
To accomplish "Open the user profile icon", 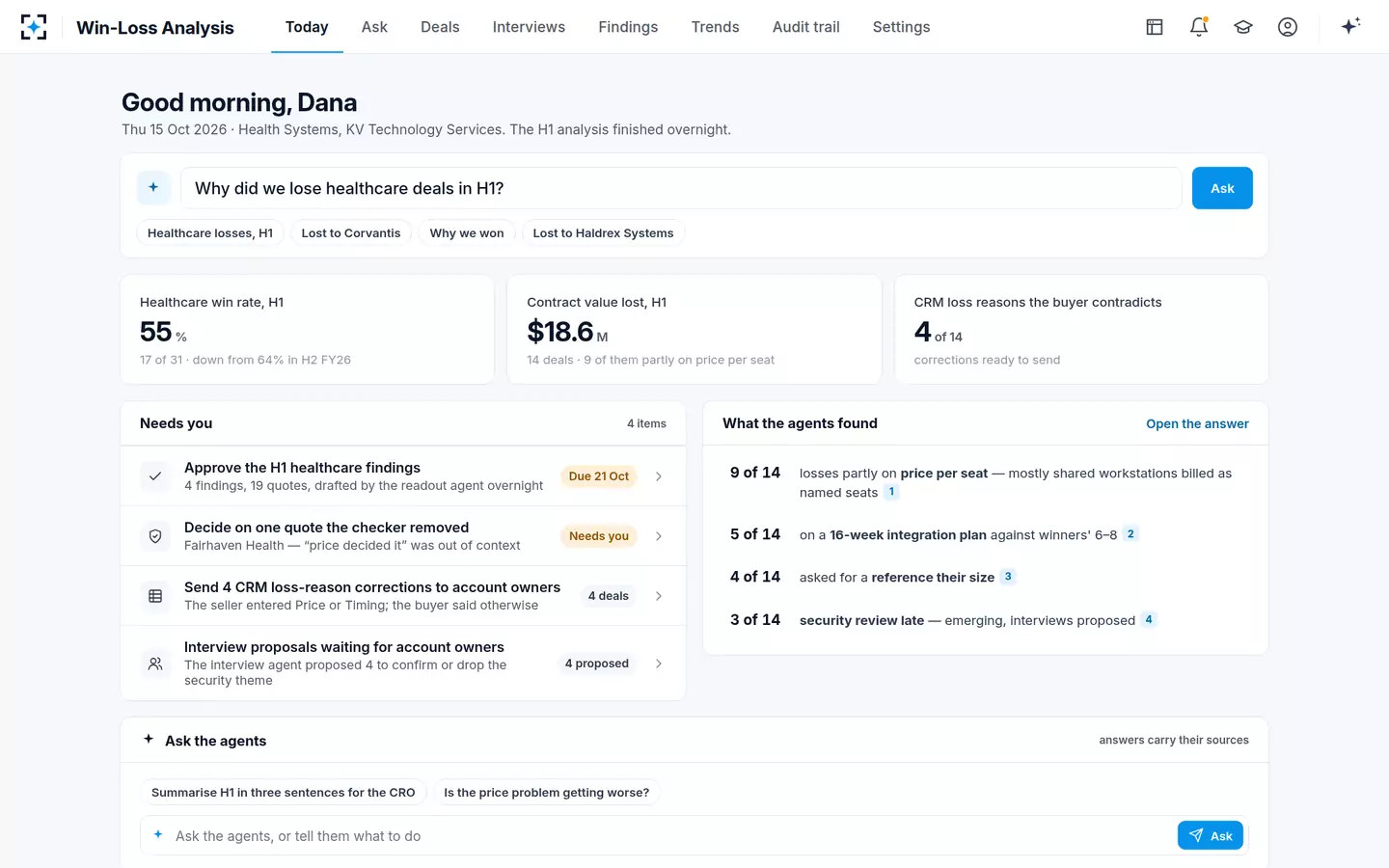I will pyautogui.click(x=1288, y=27).
